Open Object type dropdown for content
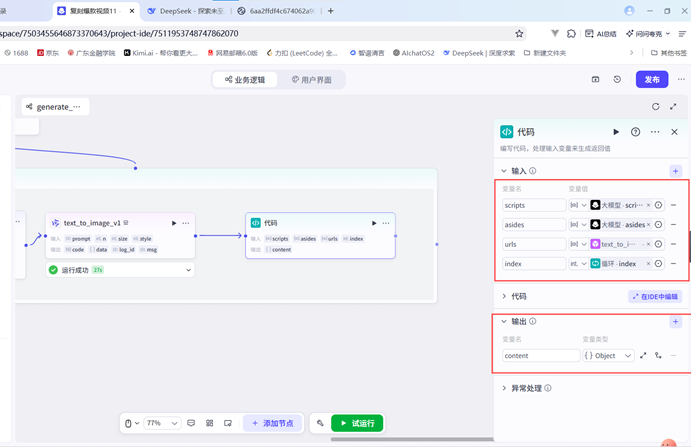Screen dimensions: 691x447 point(608,355)
